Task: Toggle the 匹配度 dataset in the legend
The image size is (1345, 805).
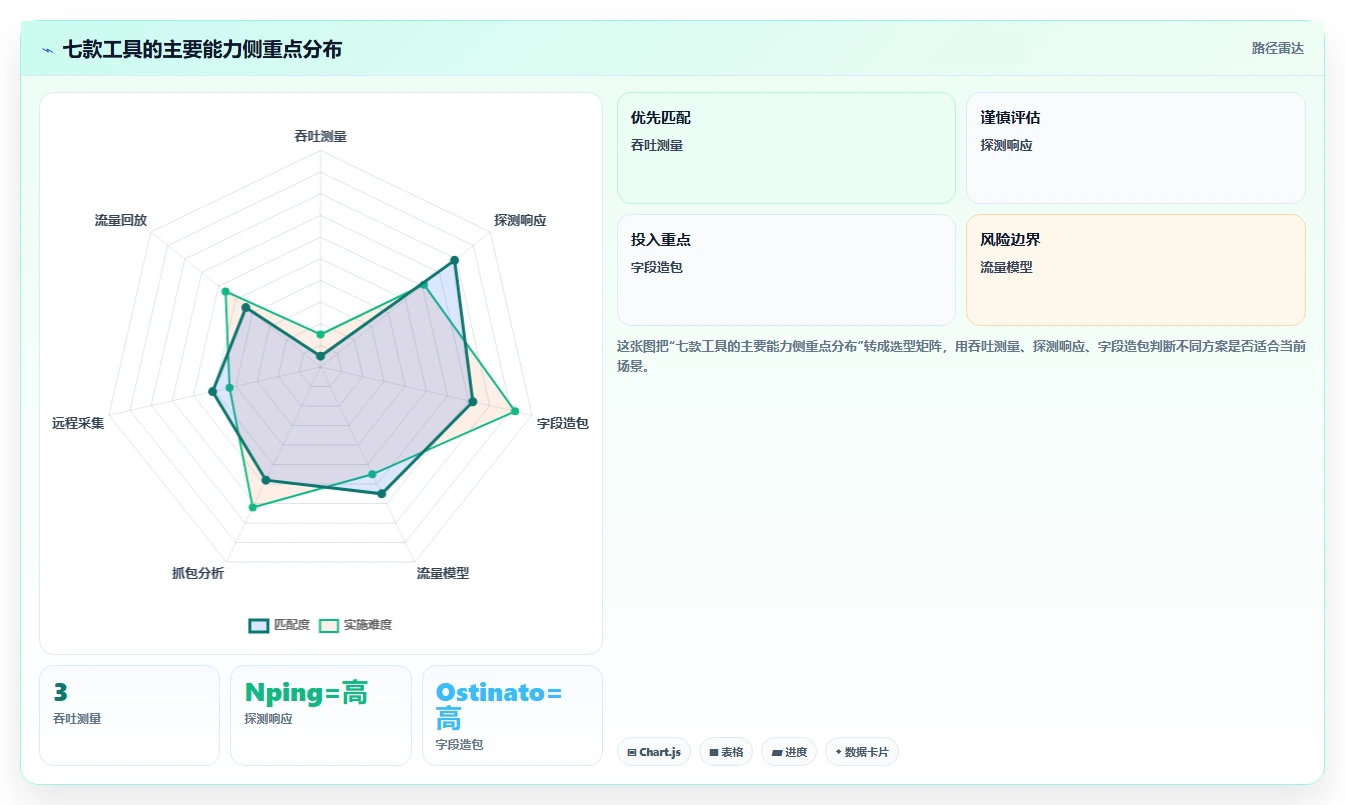Action: pos(279,625)
